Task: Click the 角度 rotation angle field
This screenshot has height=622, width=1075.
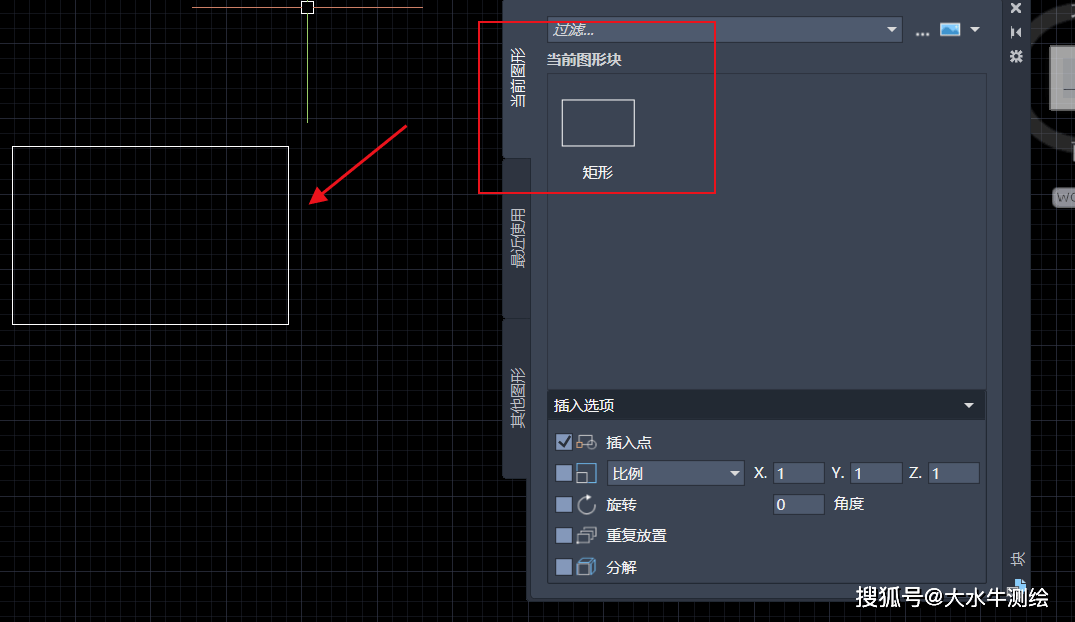Action: coord(798,504)
